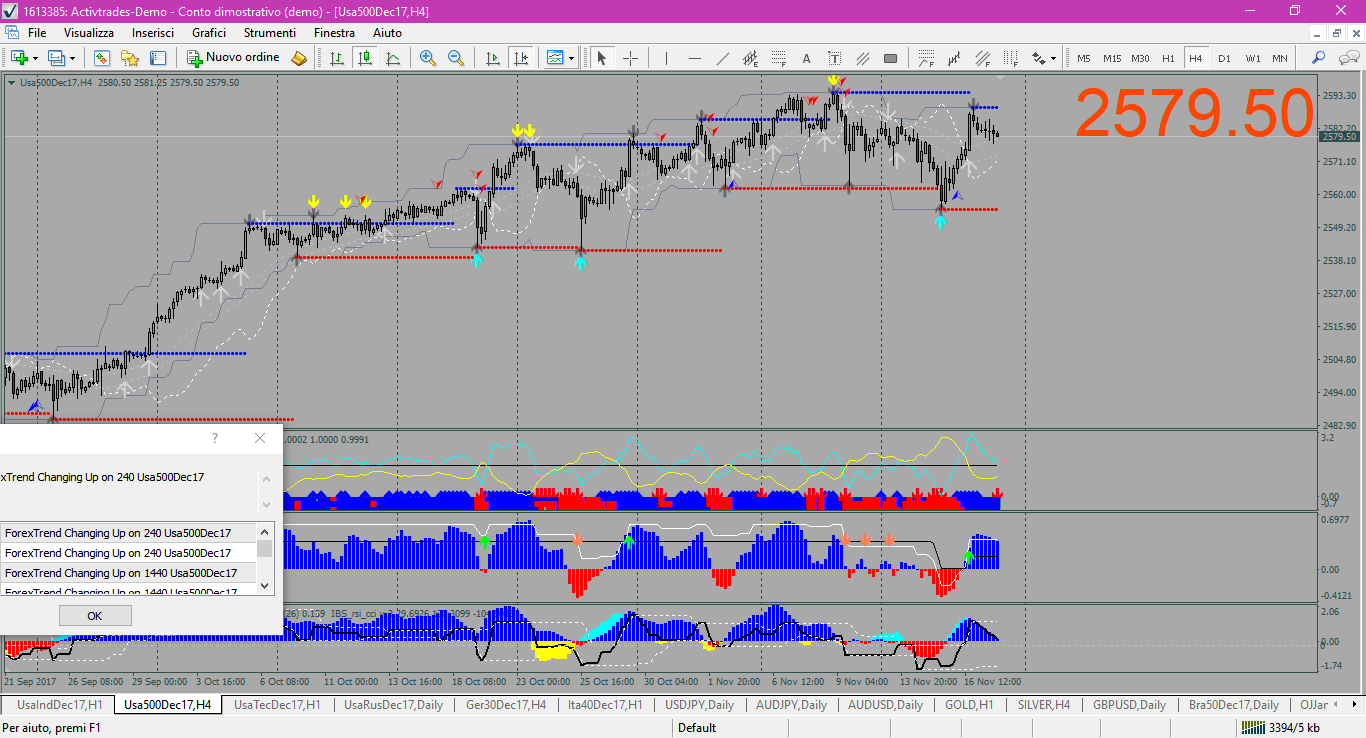Image resolution: width=1366 pixels, height=738 pixels.
Task: Open the Market Watch panel icon
Action: 102,58
